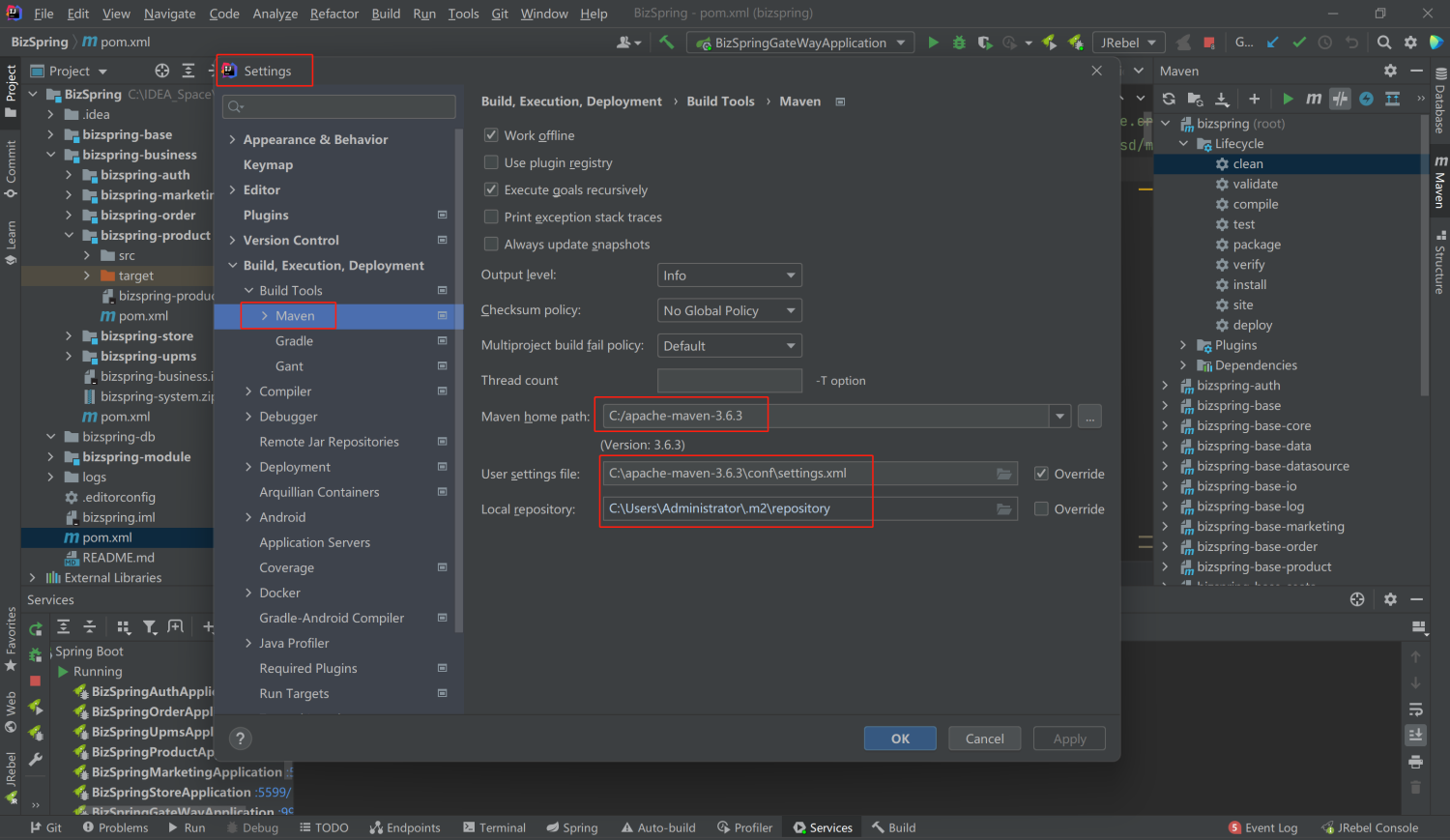
Task: Open Multiproject build fail policy dropdown
Action: [730, 345]
